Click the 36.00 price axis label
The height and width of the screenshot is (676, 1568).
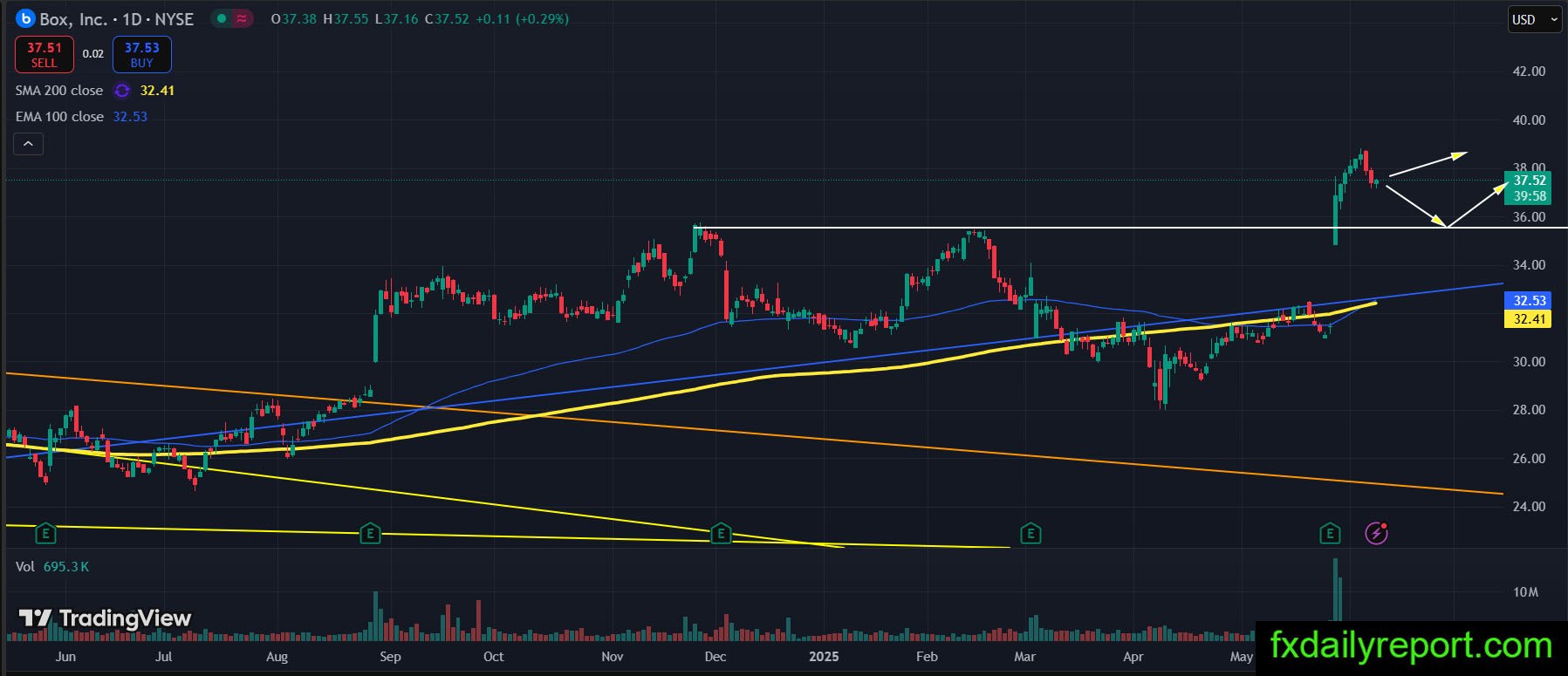[1529, 217]
